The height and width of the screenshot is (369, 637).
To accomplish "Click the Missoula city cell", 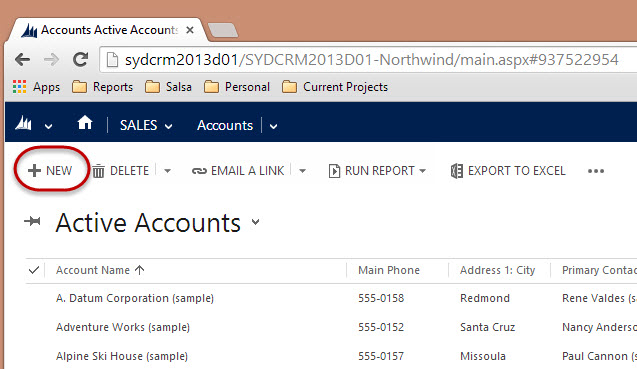I will coord(483,356).
